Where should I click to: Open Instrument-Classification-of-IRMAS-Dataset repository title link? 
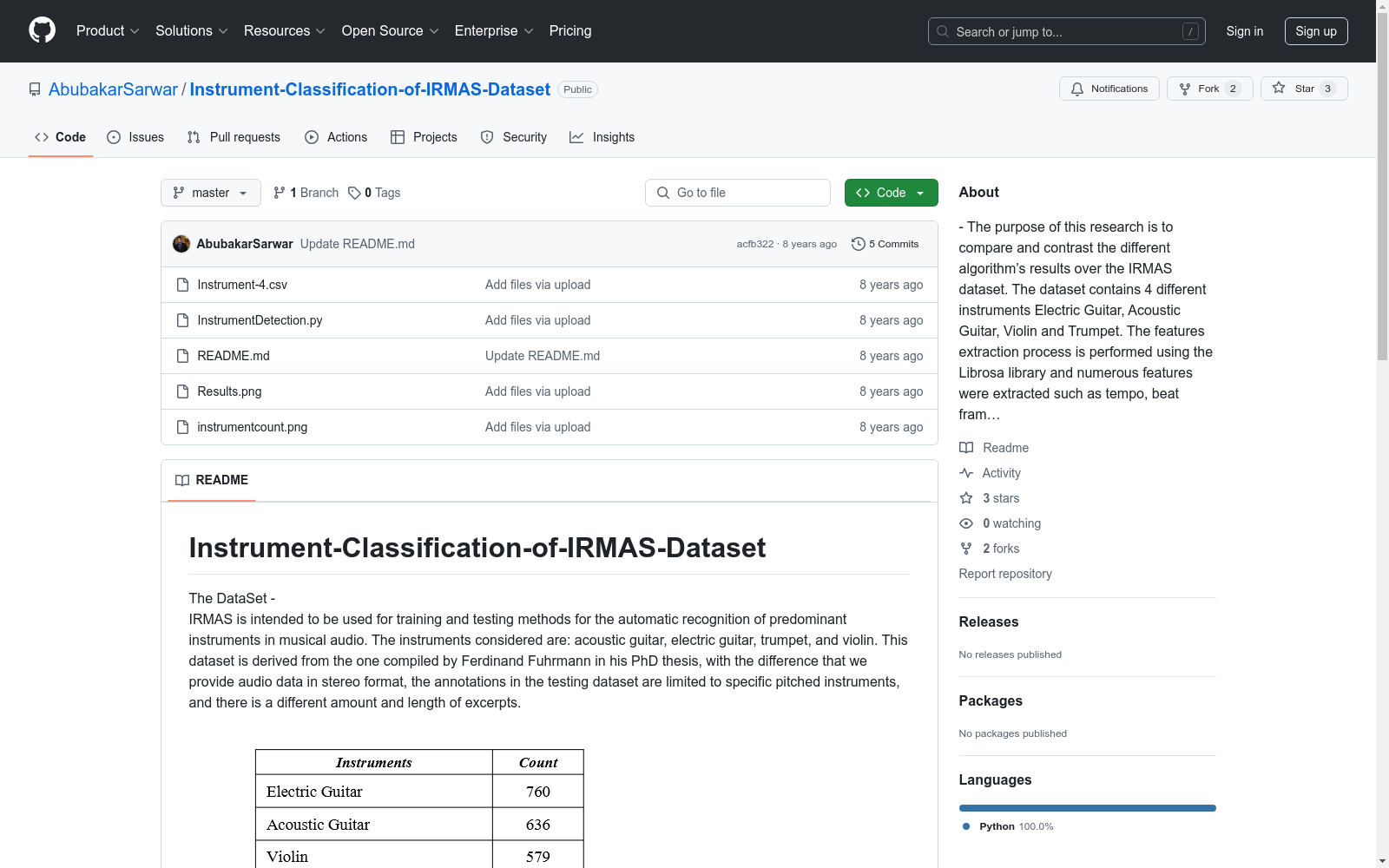370,89
